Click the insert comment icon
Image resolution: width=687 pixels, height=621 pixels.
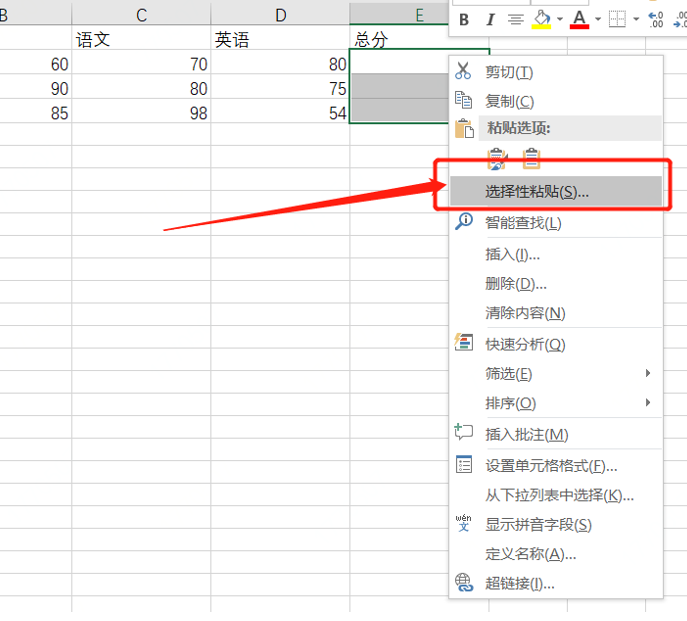pos(464,432)
